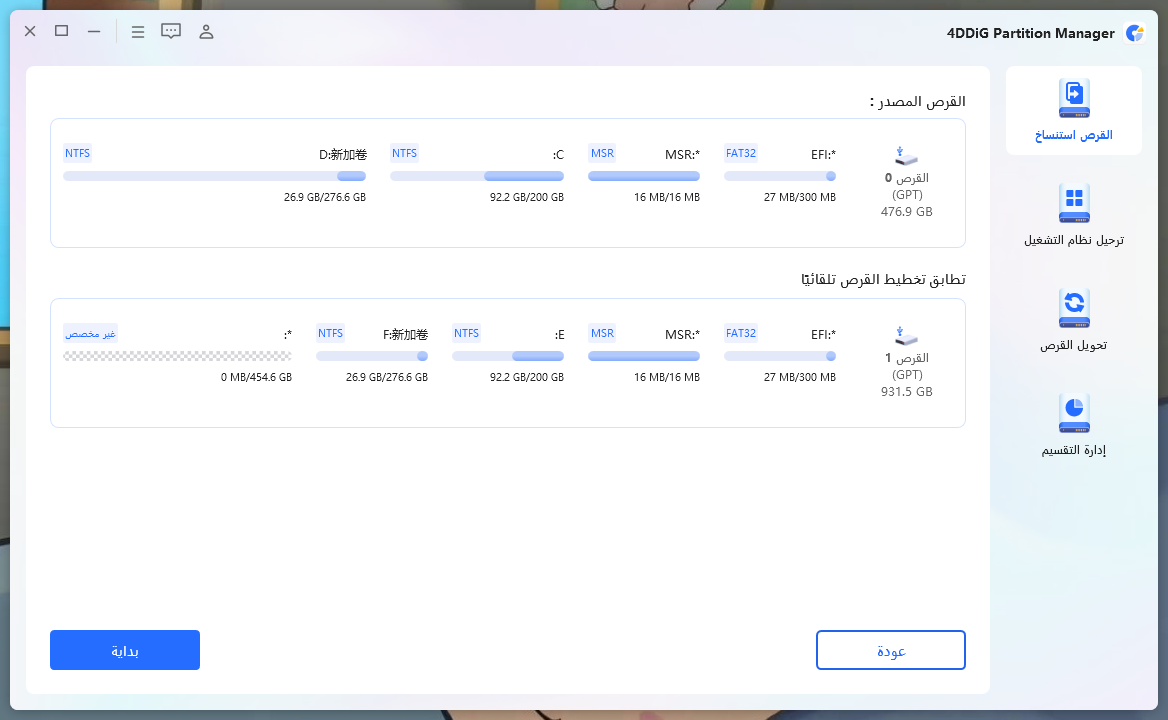Image resolution: width=1168 pixels, height=720 pixels.
Task: Click the source "MSR:*" partition label
Action: click(x=682, y=155)
